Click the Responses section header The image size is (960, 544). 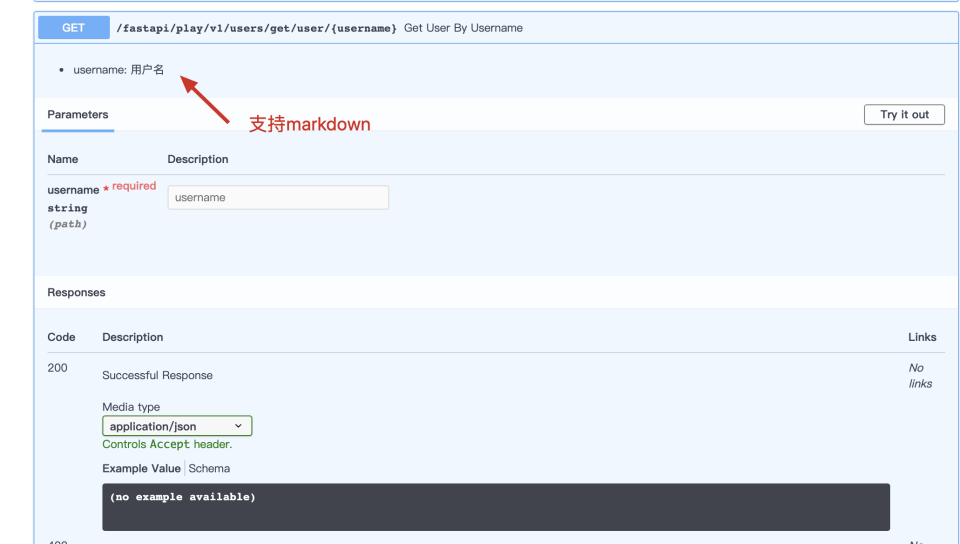click(x=77, y=292)
